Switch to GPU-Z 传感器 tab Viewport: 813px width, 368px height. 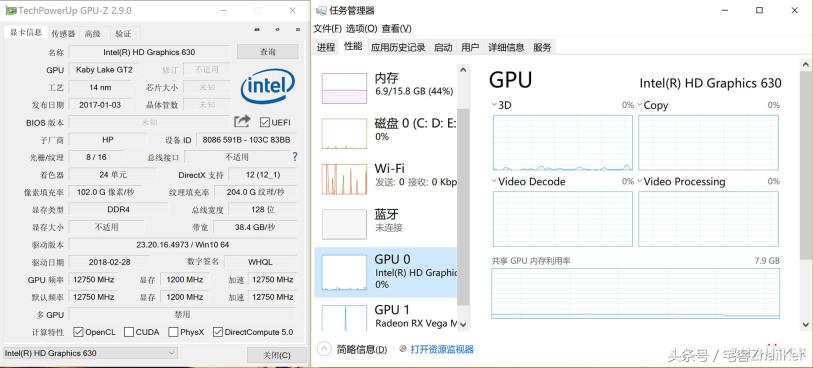pyautogui.click(x=63, y=34)
